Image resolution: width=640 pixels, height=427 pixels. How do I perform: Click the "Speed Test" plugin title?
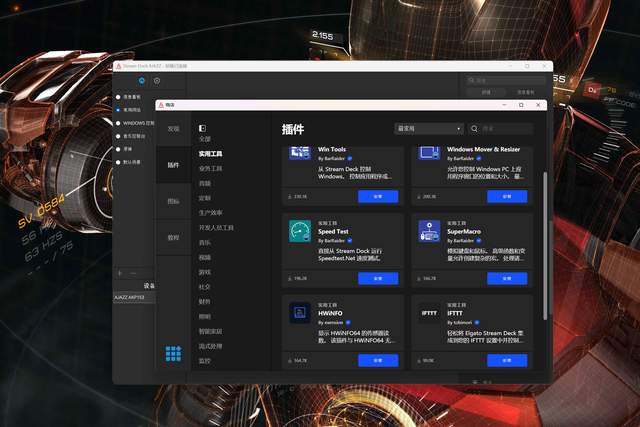coord(333,231)
